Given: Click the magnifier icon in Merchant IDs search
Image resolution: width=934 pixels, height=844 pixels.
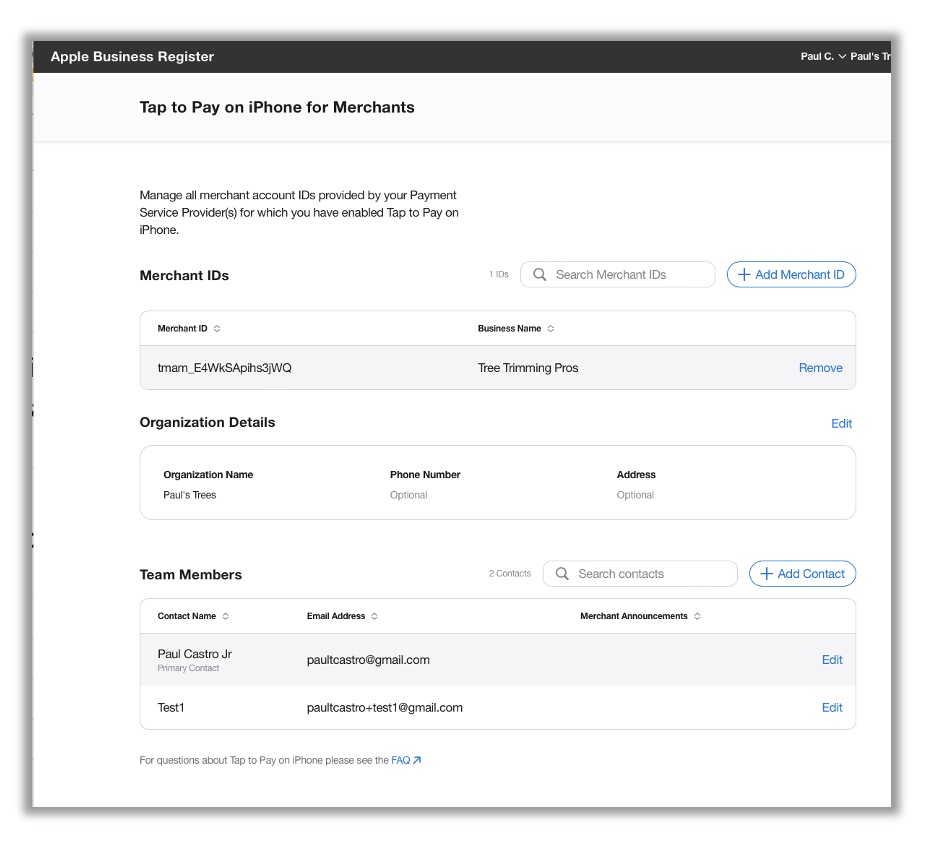Looking at the screenshot, I should click(540, 275).
